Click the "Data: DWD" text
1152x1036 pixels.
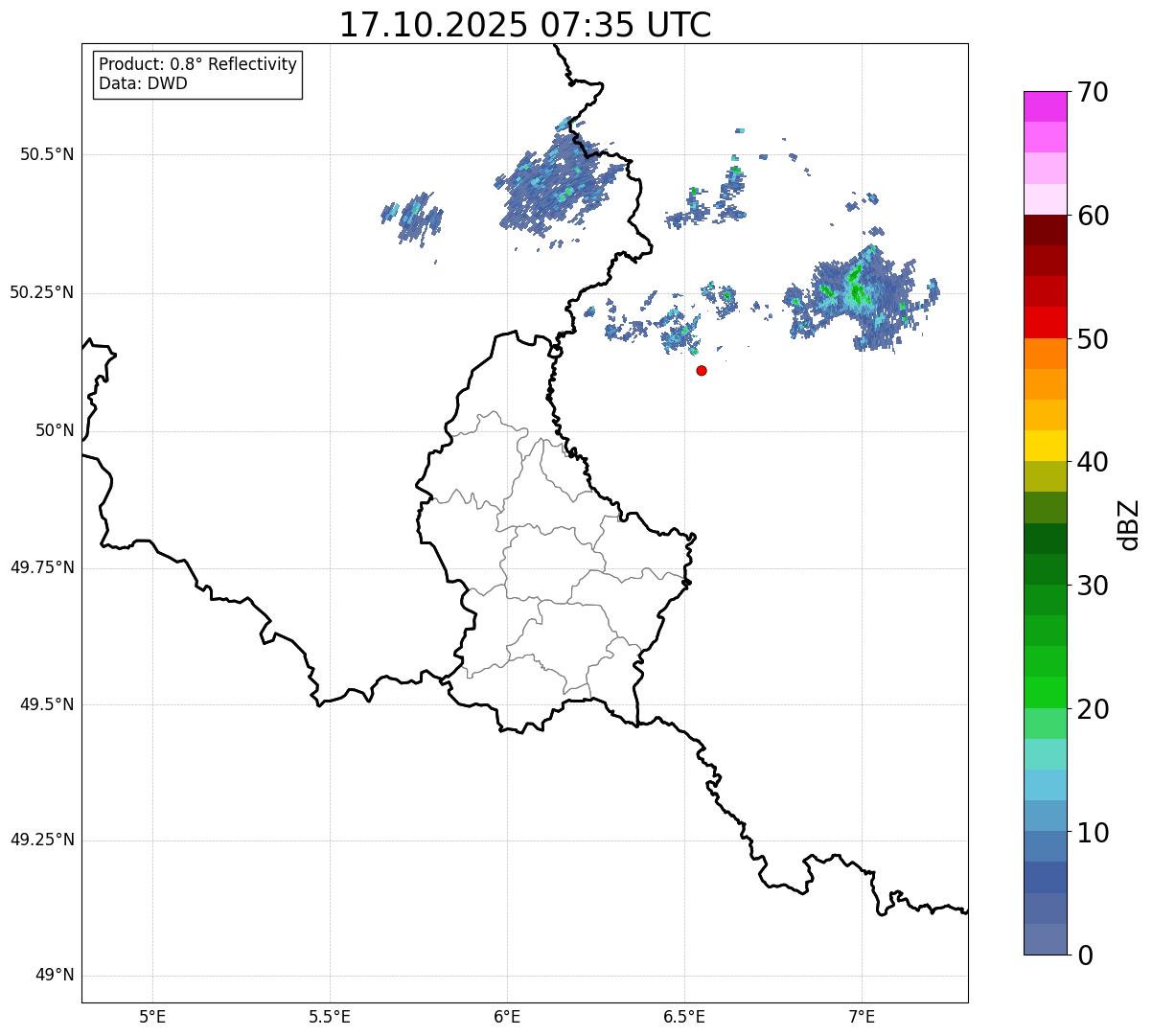click(x=143, y=83)
